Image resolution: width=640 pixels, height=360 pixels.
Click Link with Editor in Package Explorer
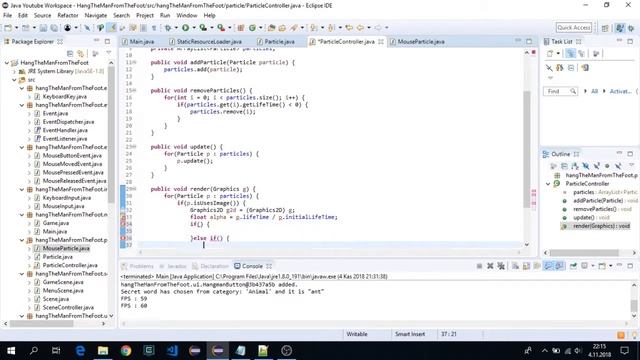80,53
